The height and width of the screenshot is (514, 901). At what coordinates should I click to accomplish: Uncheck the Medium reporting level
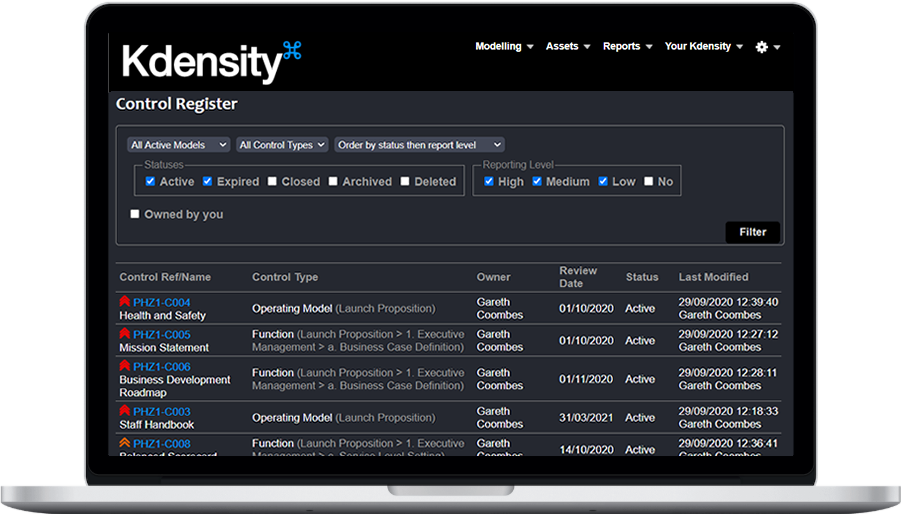[x=537, y=181]
